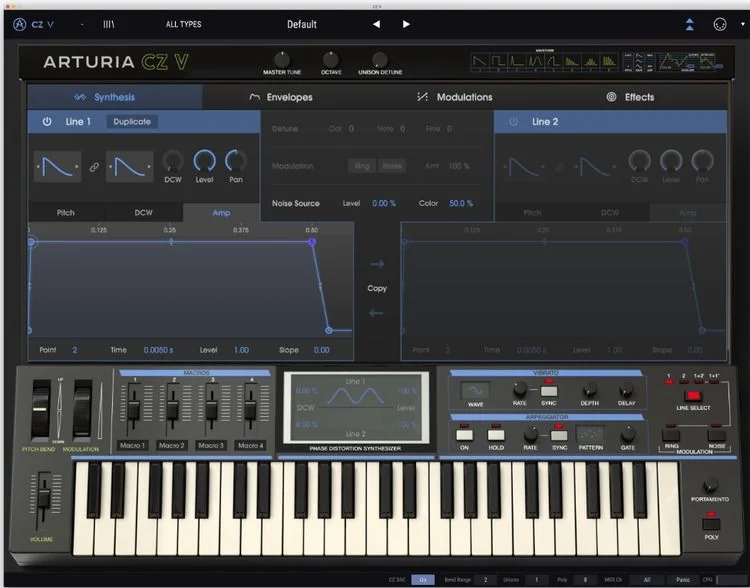Go to the next preset arrow
750x588 pixels.
point(406,24)
